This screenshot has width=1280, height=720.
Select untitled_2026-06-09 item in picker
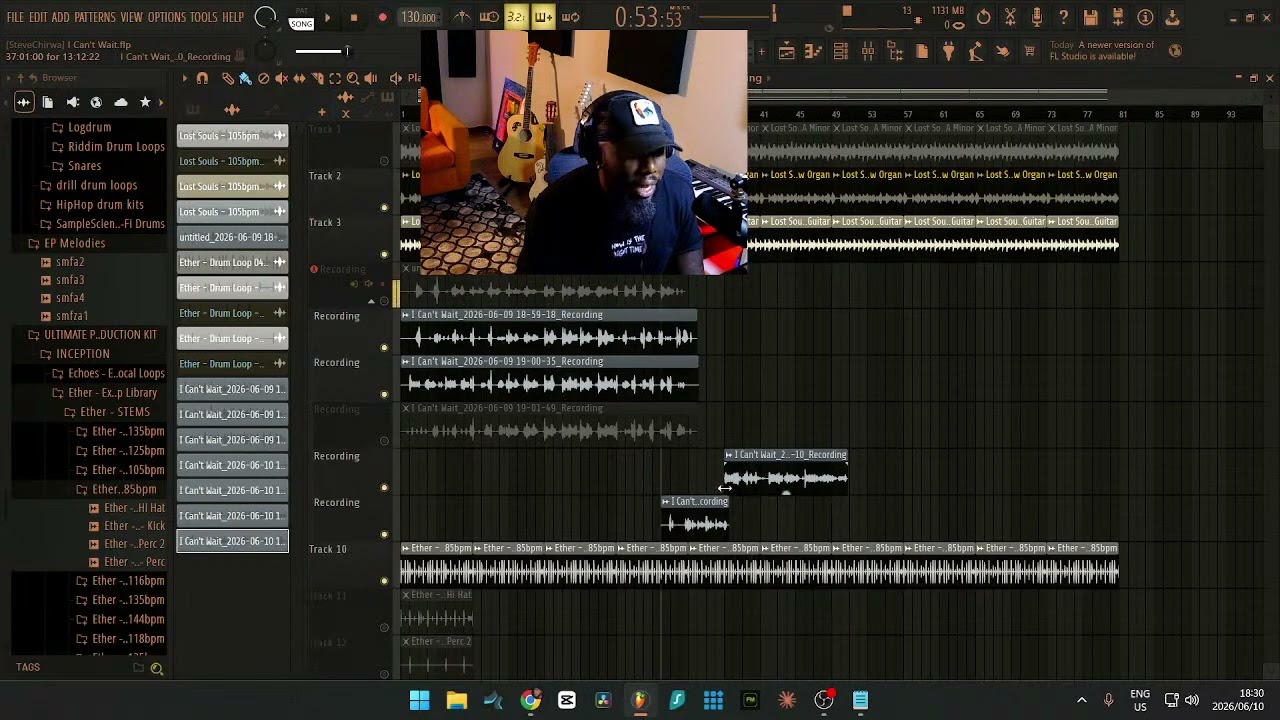(x=232, y=237)
